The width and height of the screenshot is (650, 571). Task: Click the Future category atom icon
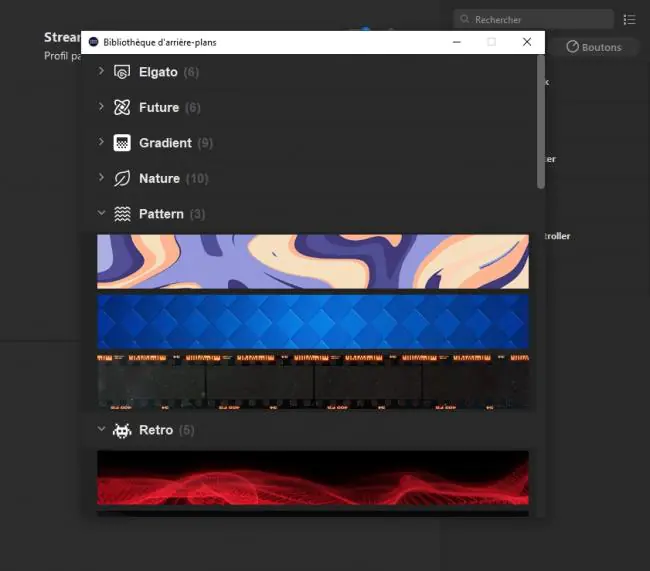pyautogui.click(x=122, y=107)
